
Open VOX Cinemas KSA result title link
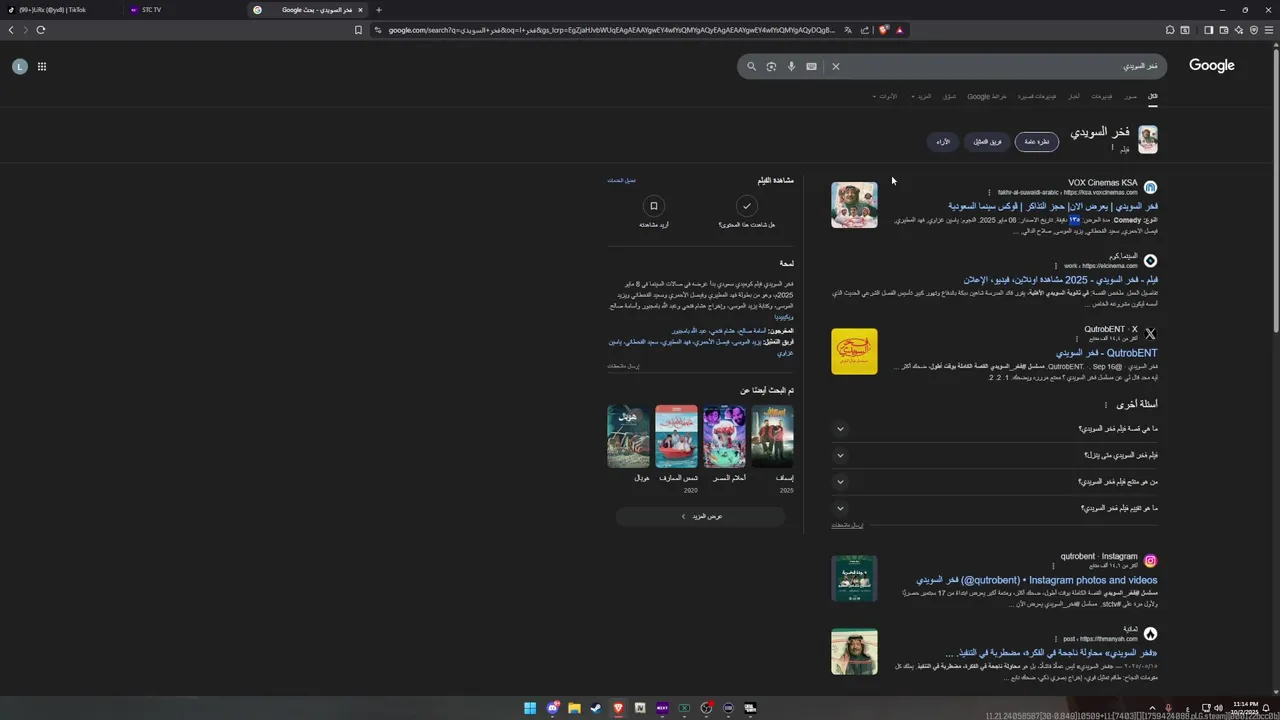point(1053,206)
